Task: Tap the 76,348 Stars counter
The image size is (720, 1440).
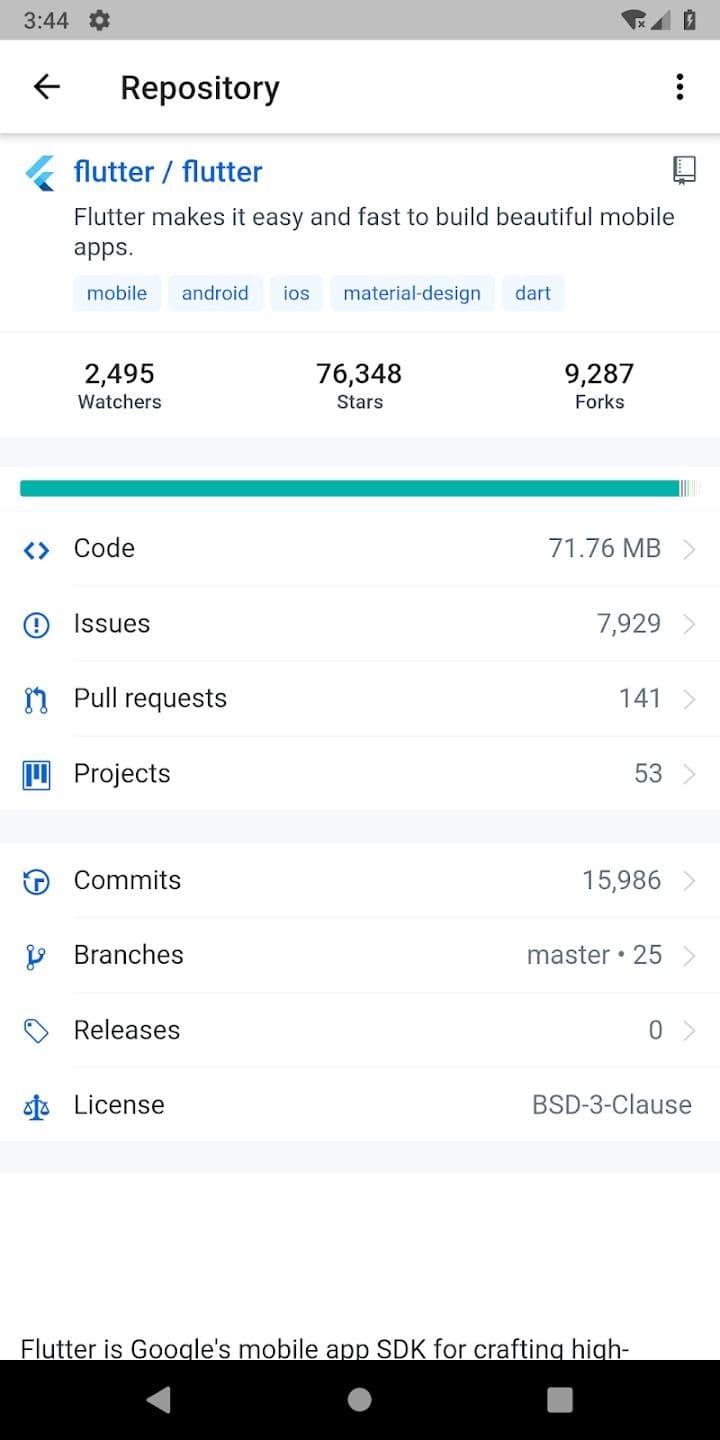Action: [359, 385]
